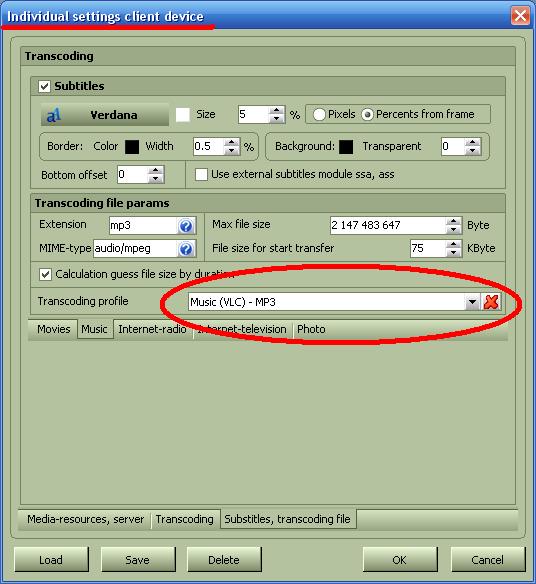Click the Load button
Image resolution: width=536 pixels, height=584 pixels.
[x=51, y=559]
